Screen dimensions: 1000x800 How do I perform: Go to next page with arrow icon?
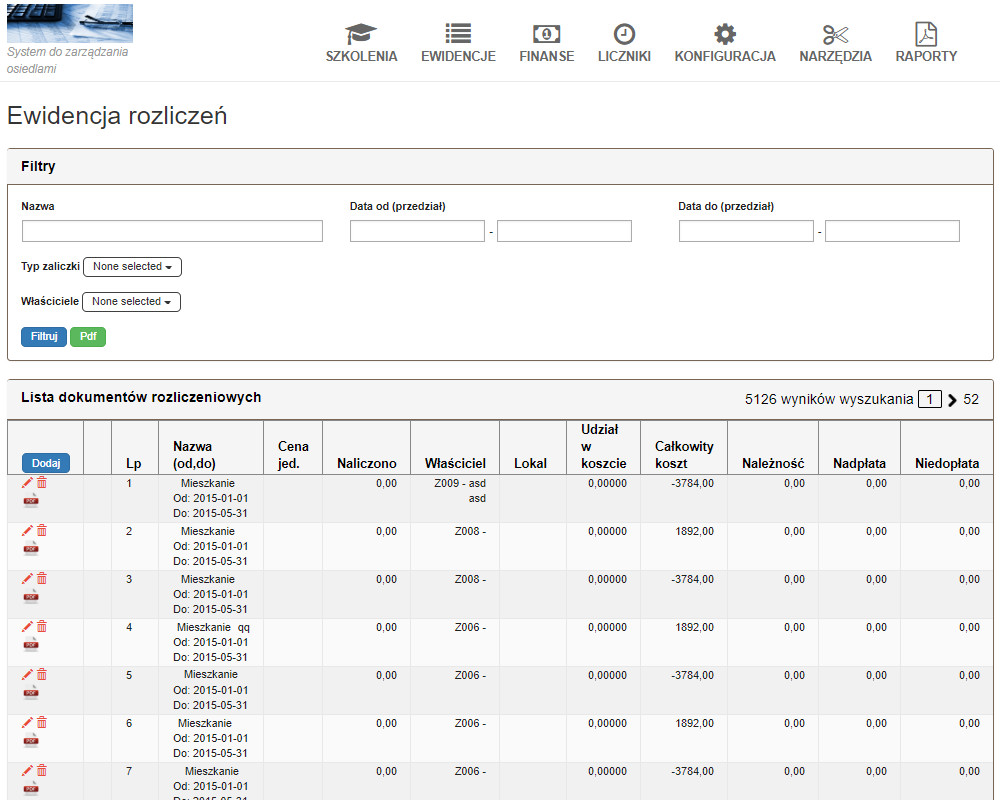[952, 400]
